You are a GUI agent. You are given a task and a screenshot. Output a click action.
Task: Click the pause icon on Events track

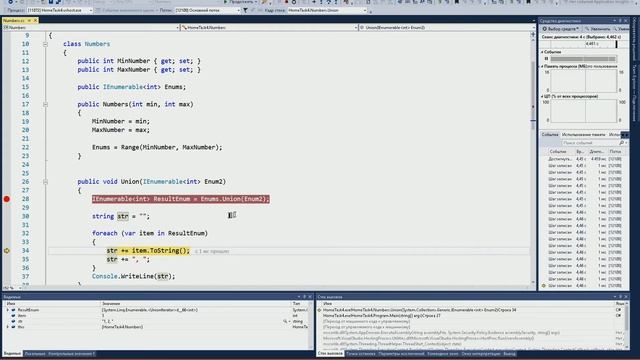[546, 59]
